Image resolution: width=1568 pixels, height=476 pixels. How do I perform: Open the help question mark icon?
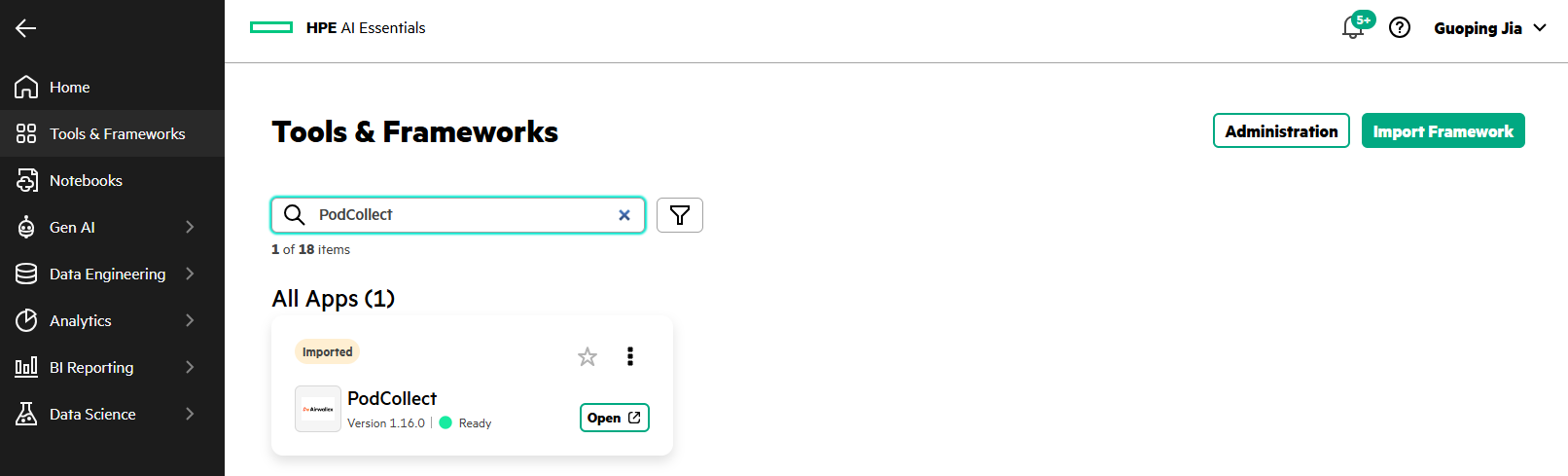tap(1400, 27)
